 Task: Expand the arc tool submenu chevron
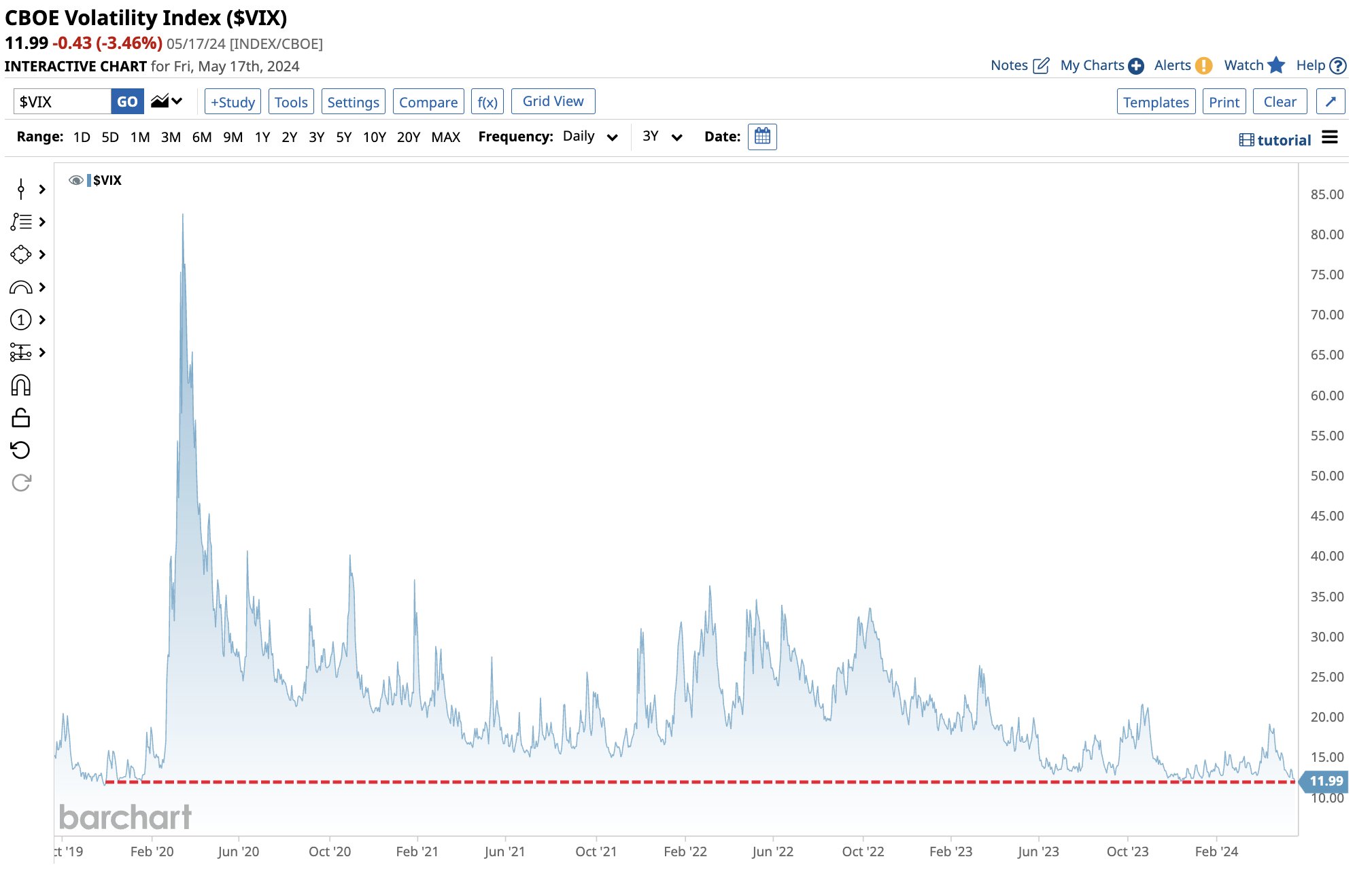coord(42,287)
